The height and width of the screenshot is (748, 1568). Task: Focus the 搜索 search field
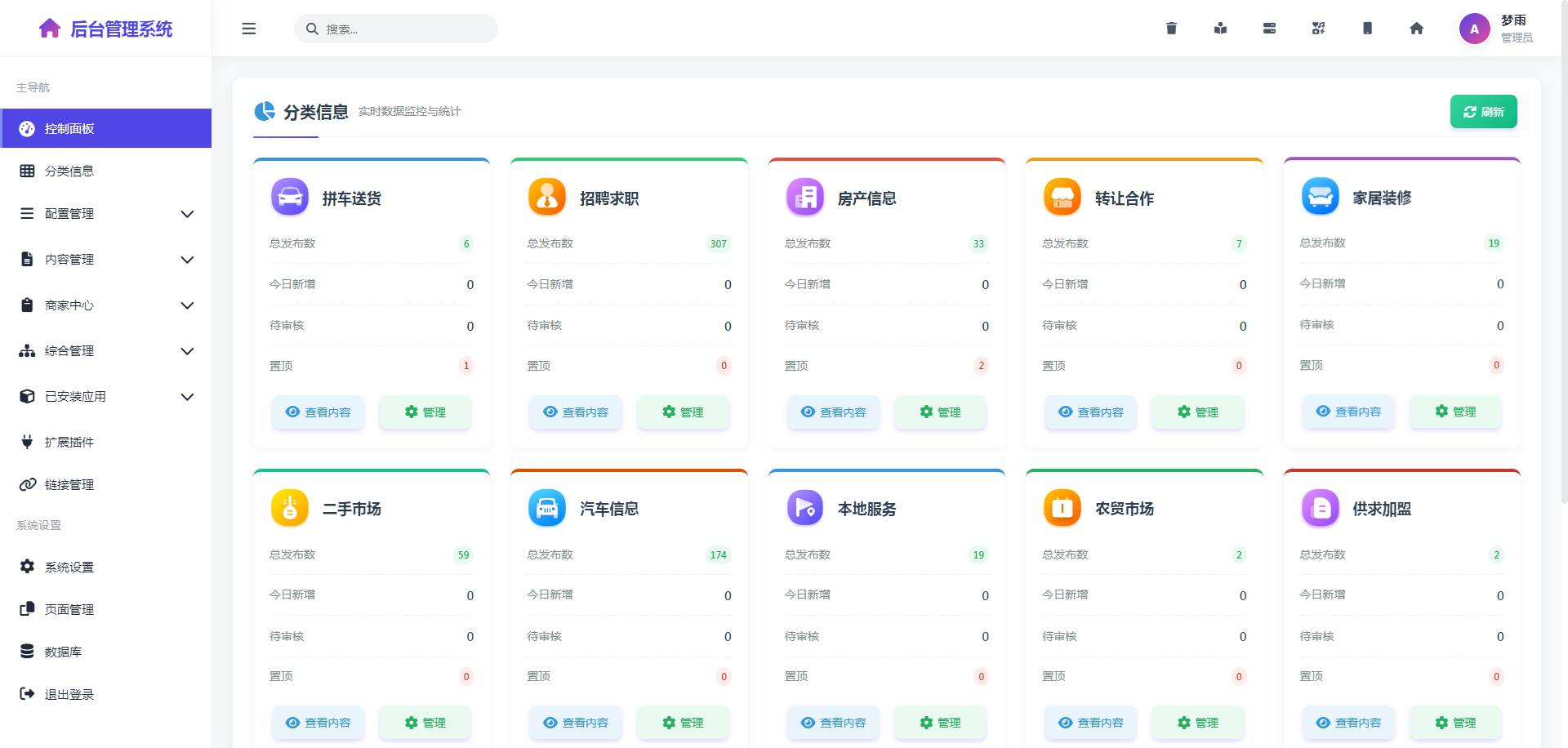click(404, 29)
